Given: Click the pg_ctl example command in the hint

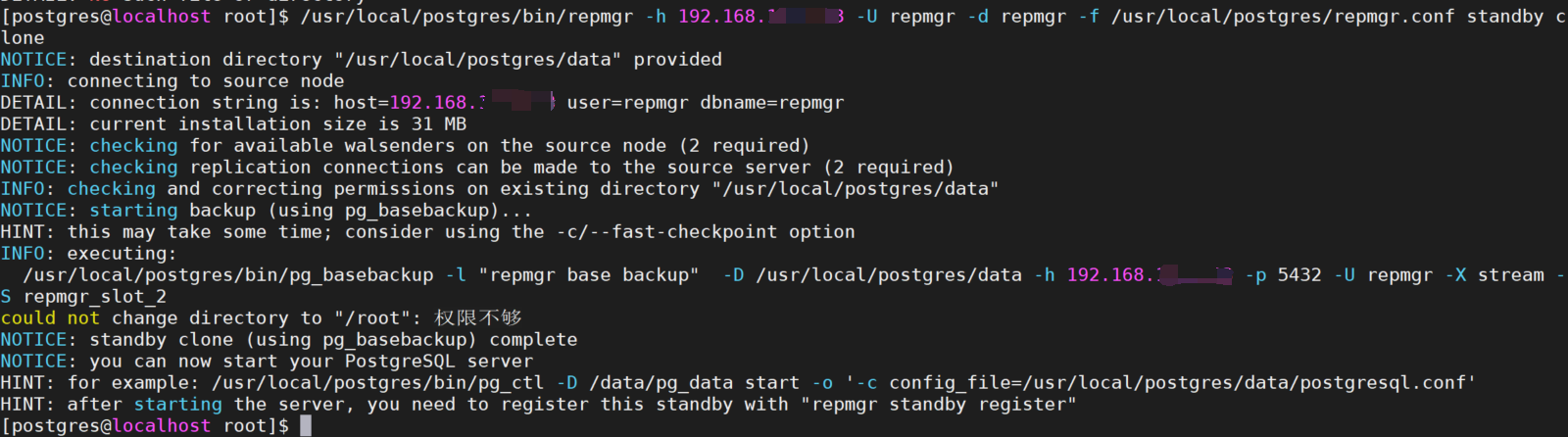Looking at the screenshot, I should pos(843,383).
